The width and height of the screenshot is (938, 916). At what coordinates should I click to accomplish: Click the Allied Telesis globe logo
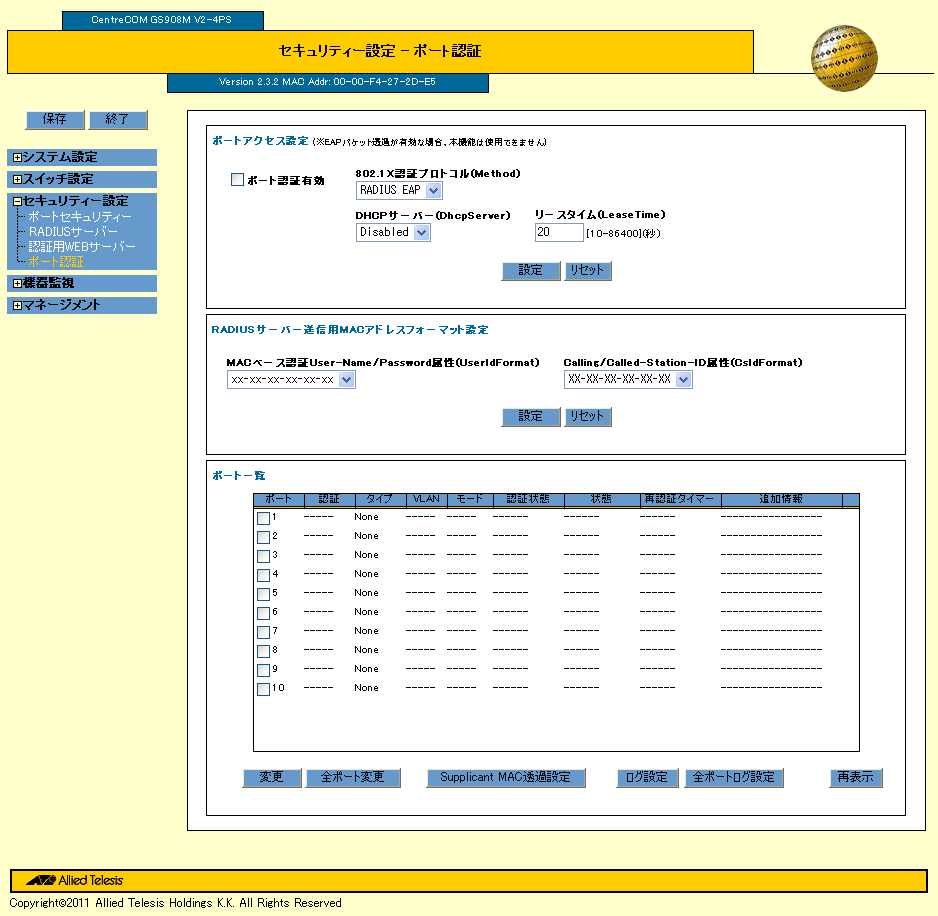(x=843, y=58)
